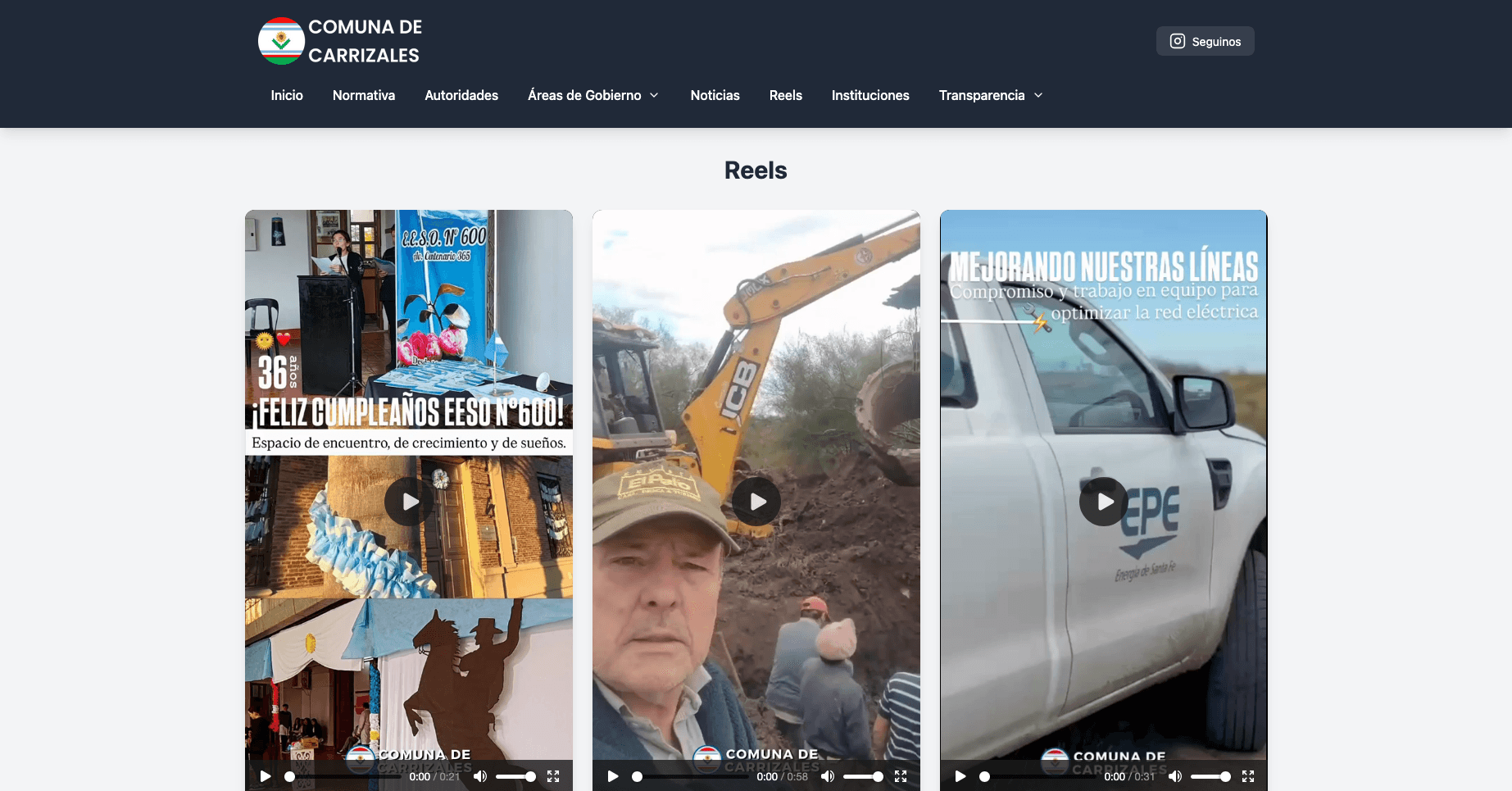Play the JCB excavator reel via center button

(x=756, y=502)
